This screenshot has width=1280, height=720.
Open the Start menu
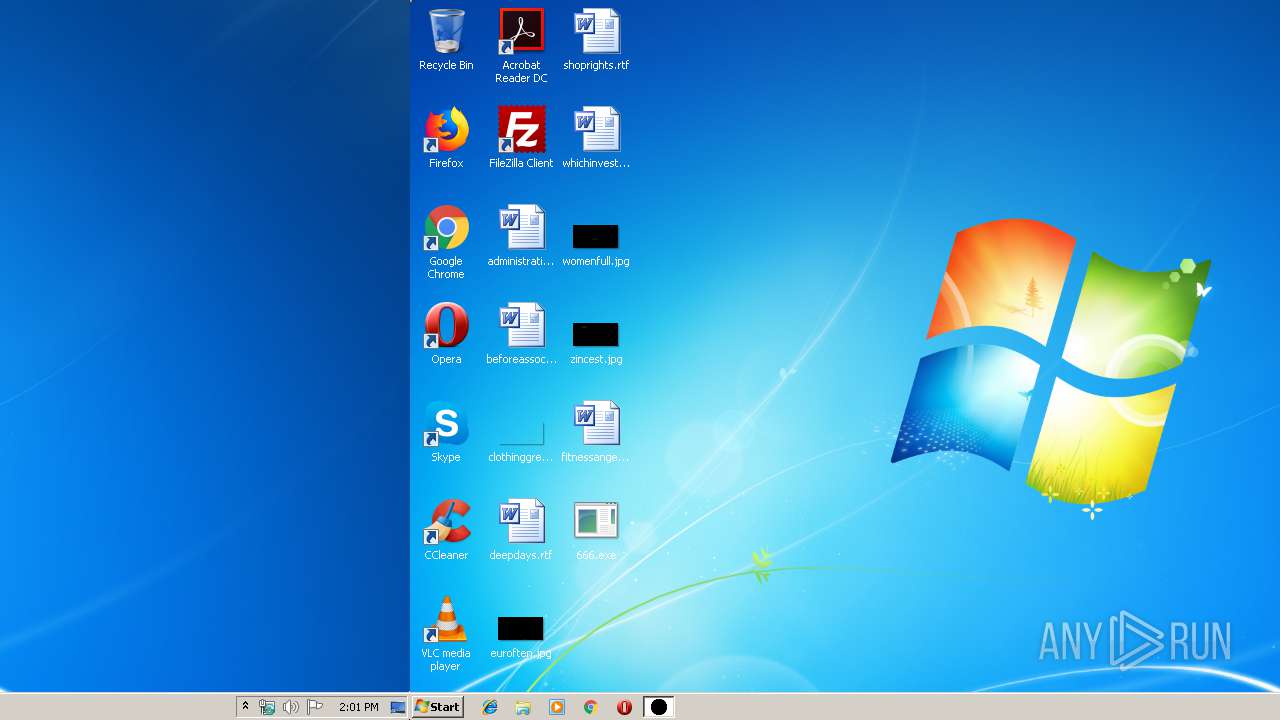(438, 707)
